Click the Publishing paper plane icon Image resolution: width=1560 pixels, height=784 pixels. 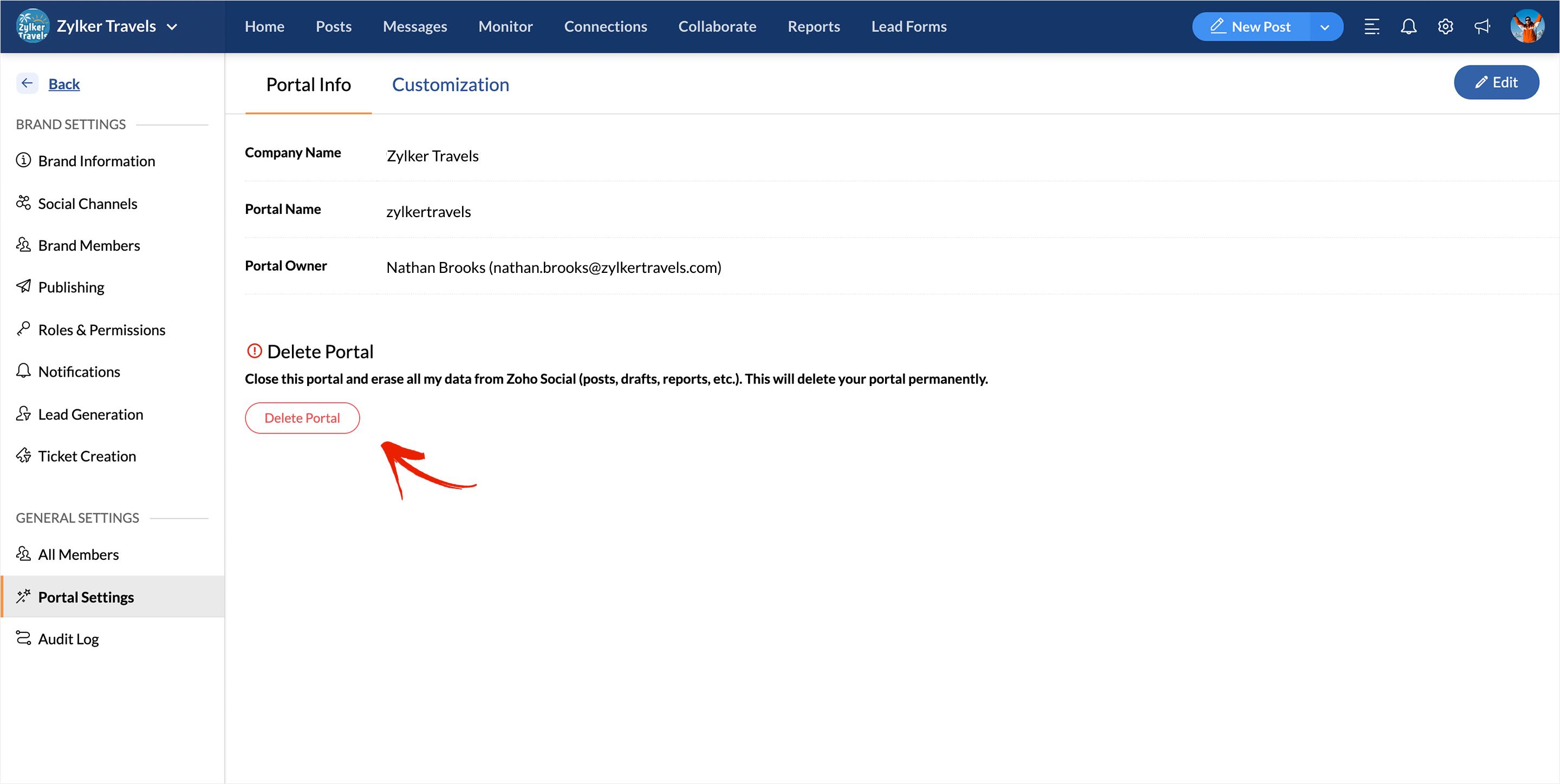[23, 286]
